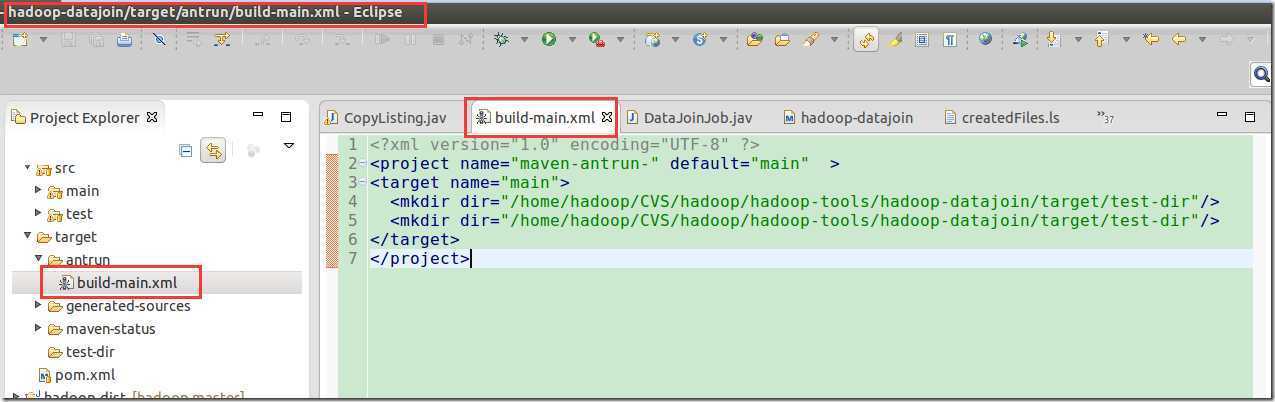Click the Open Web Browser globe icon
This screenshot has width=1275, height=402.
point(985,40)
